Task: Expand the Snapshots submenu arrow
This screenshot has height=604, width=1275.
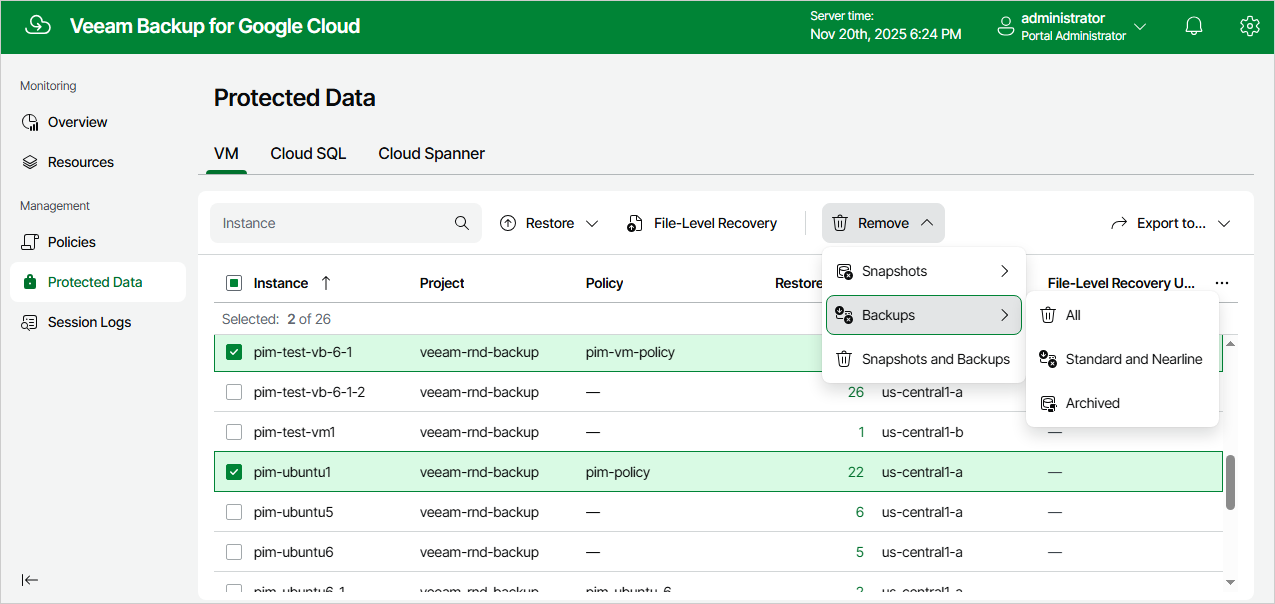Action: (x=1004, y=271)
